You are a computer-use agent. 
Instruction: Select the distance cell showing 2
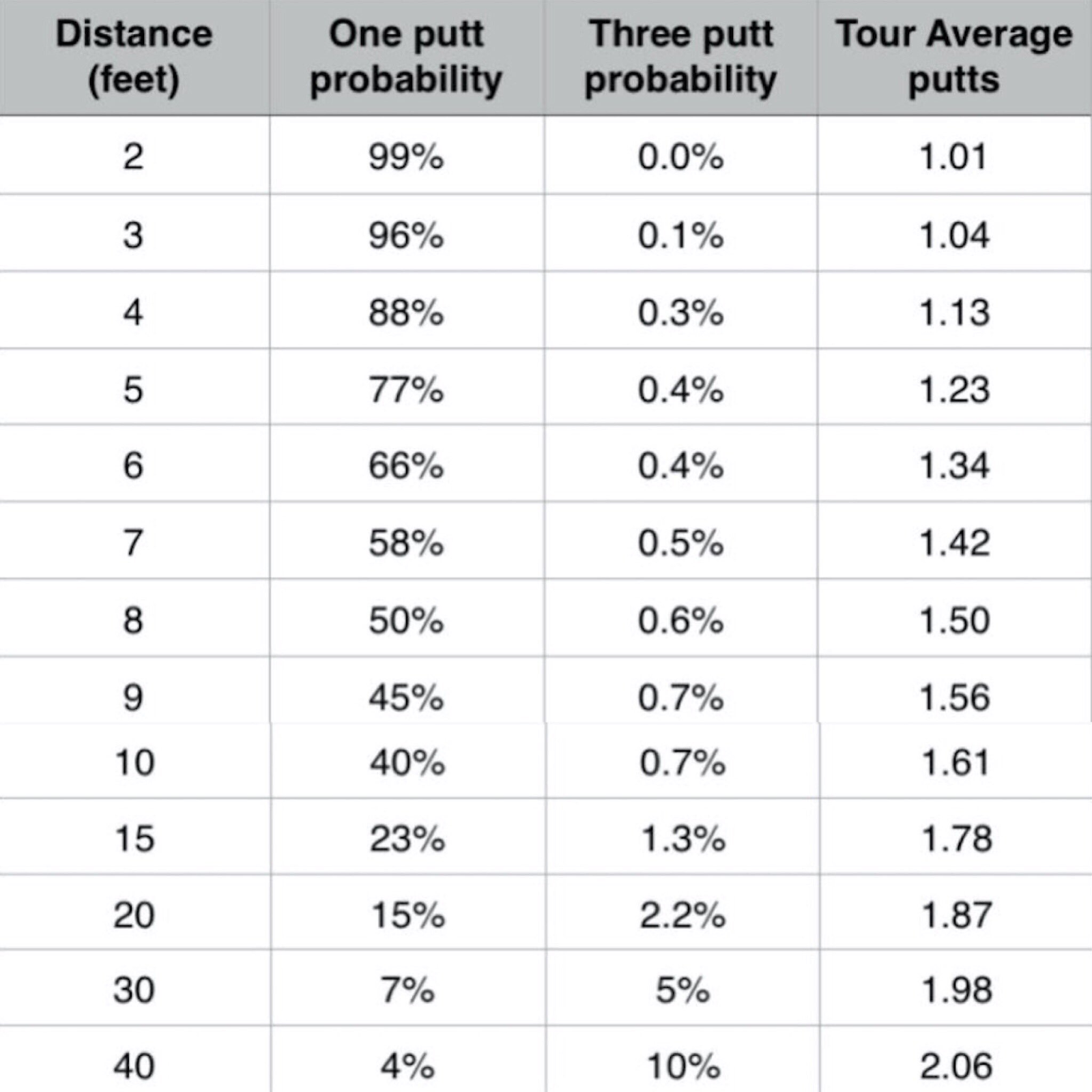coord(134,156)
